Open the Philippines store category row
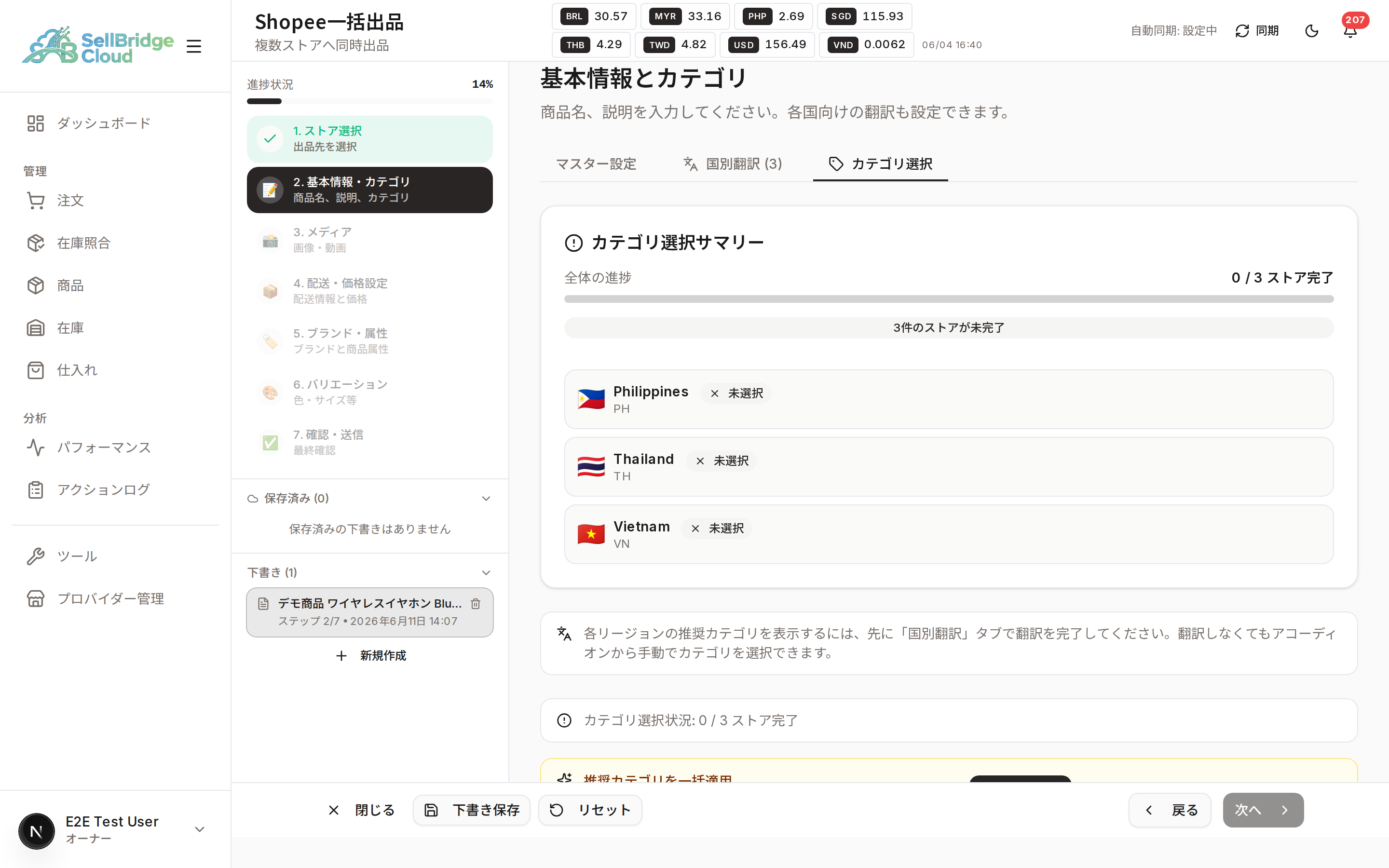The width and height of the screenshot is (1389, 868). point(949,400)
